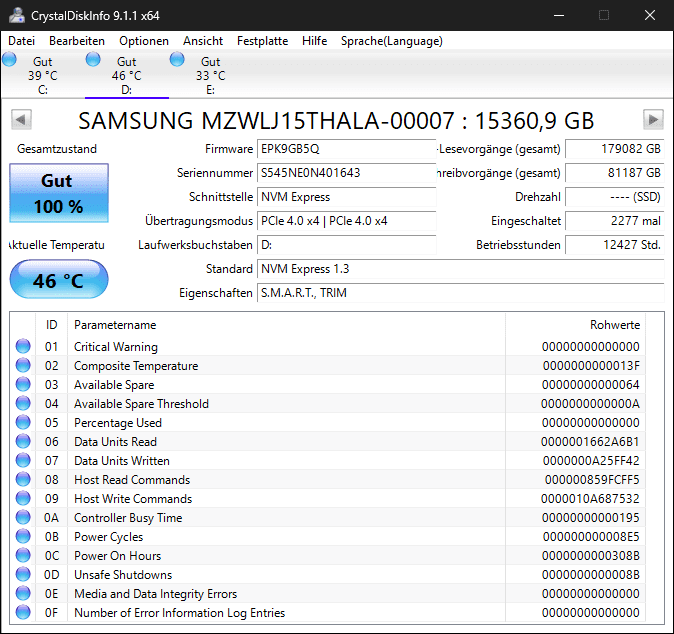
Task: Click blue status orb for drive D:
Action: click(x=93, y=59)
